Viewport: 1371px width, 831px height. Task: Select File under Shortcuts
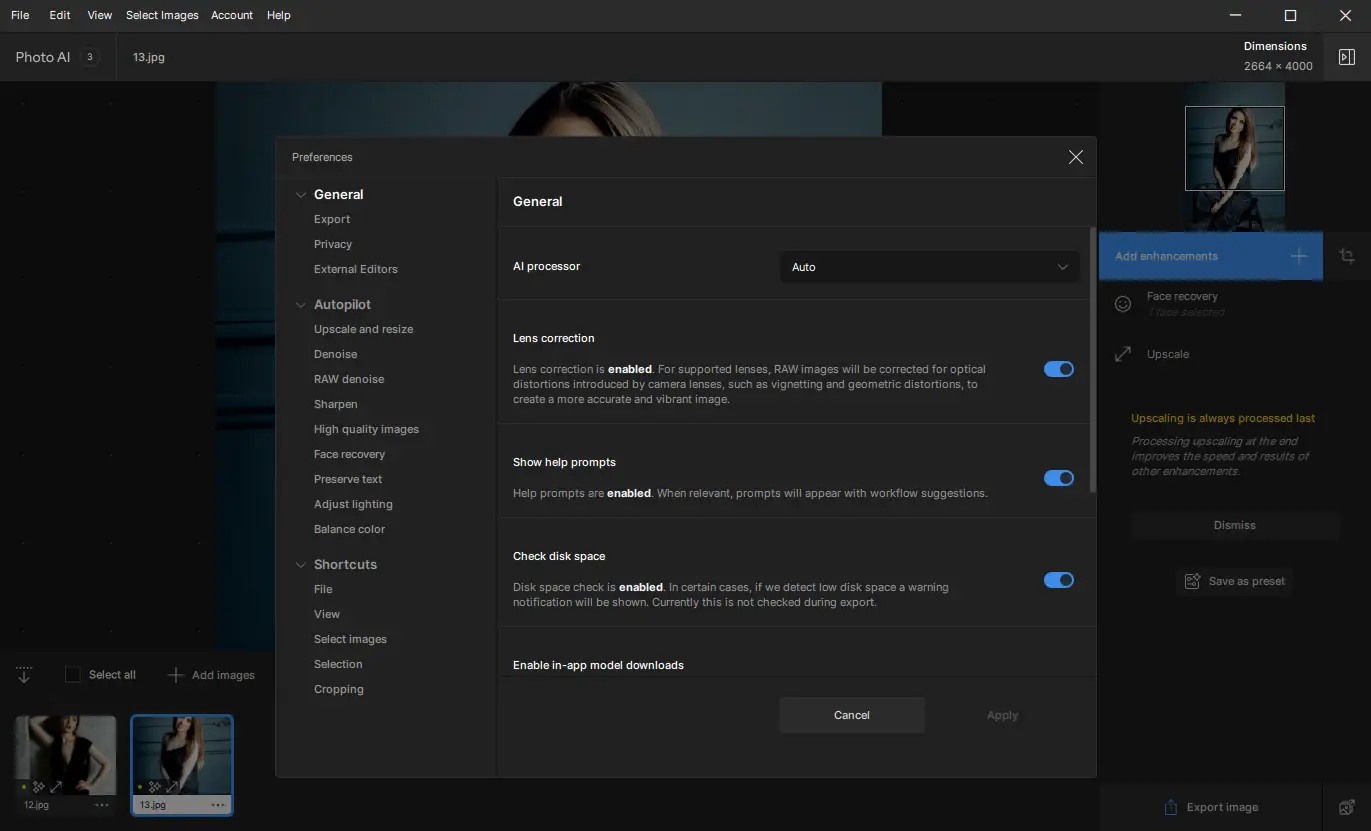click(x=323, y=589)
